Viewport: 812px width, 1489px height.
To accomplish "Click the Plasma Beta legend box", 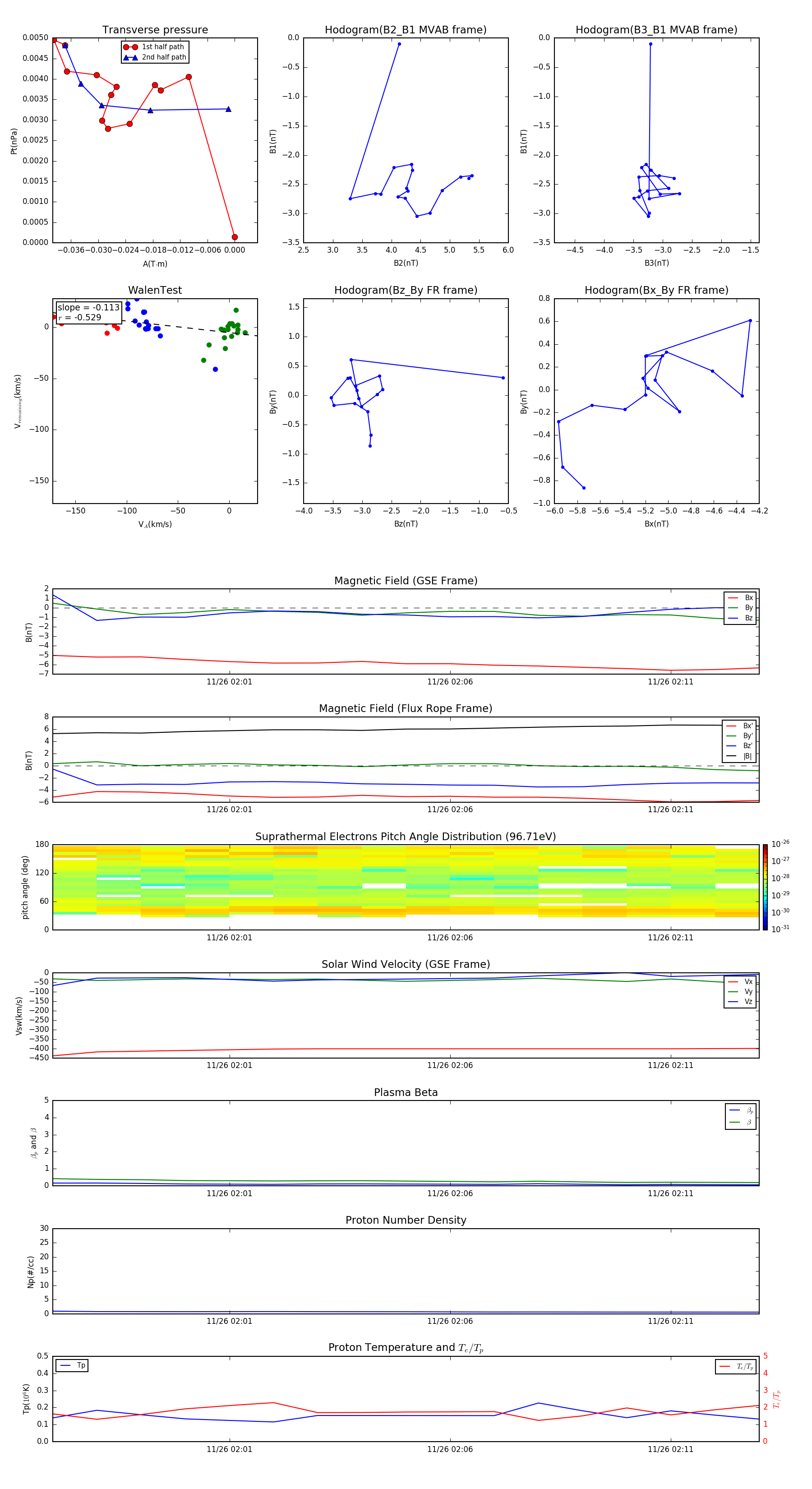I will (x=740, y=1116).
